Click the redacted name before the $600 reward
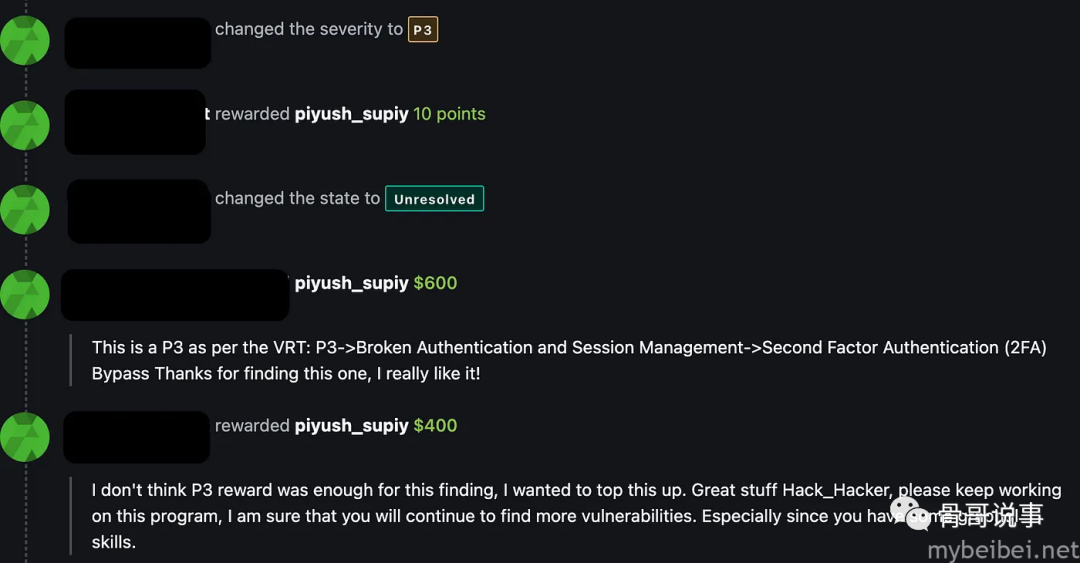1080x563 pixels. click(175, 295)
